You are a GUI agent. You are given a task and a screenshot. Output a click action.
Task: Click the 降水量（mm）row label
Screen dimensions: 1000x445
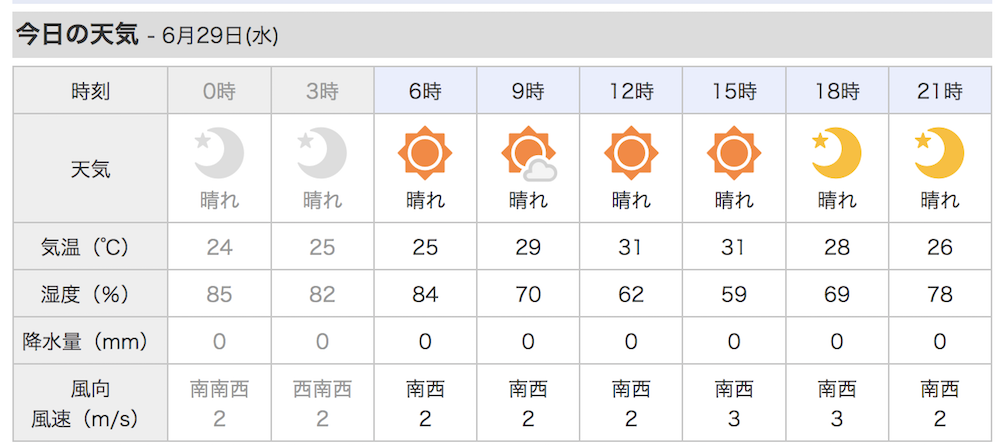pos(90,343)
